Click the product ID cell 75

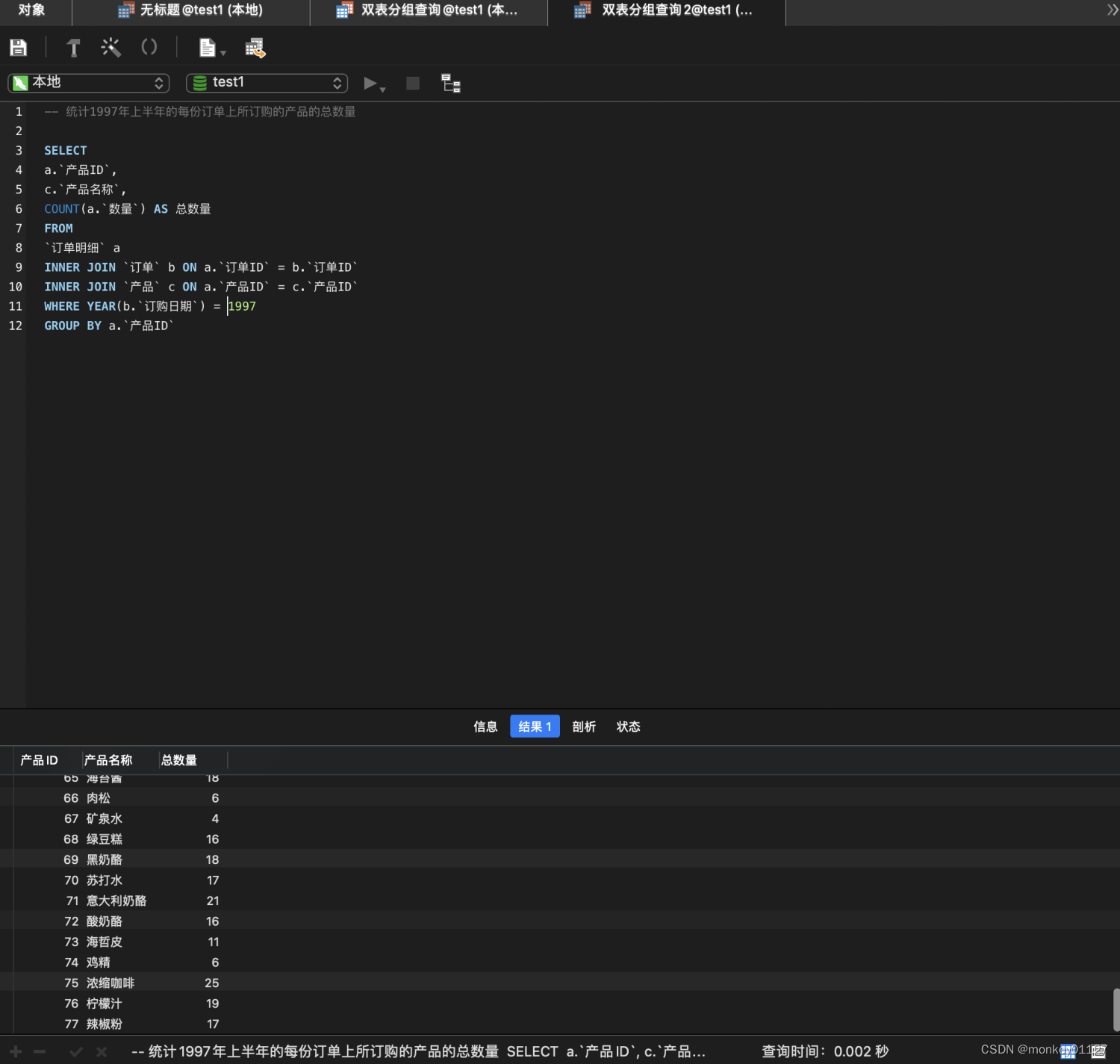[x=72, y=983]
